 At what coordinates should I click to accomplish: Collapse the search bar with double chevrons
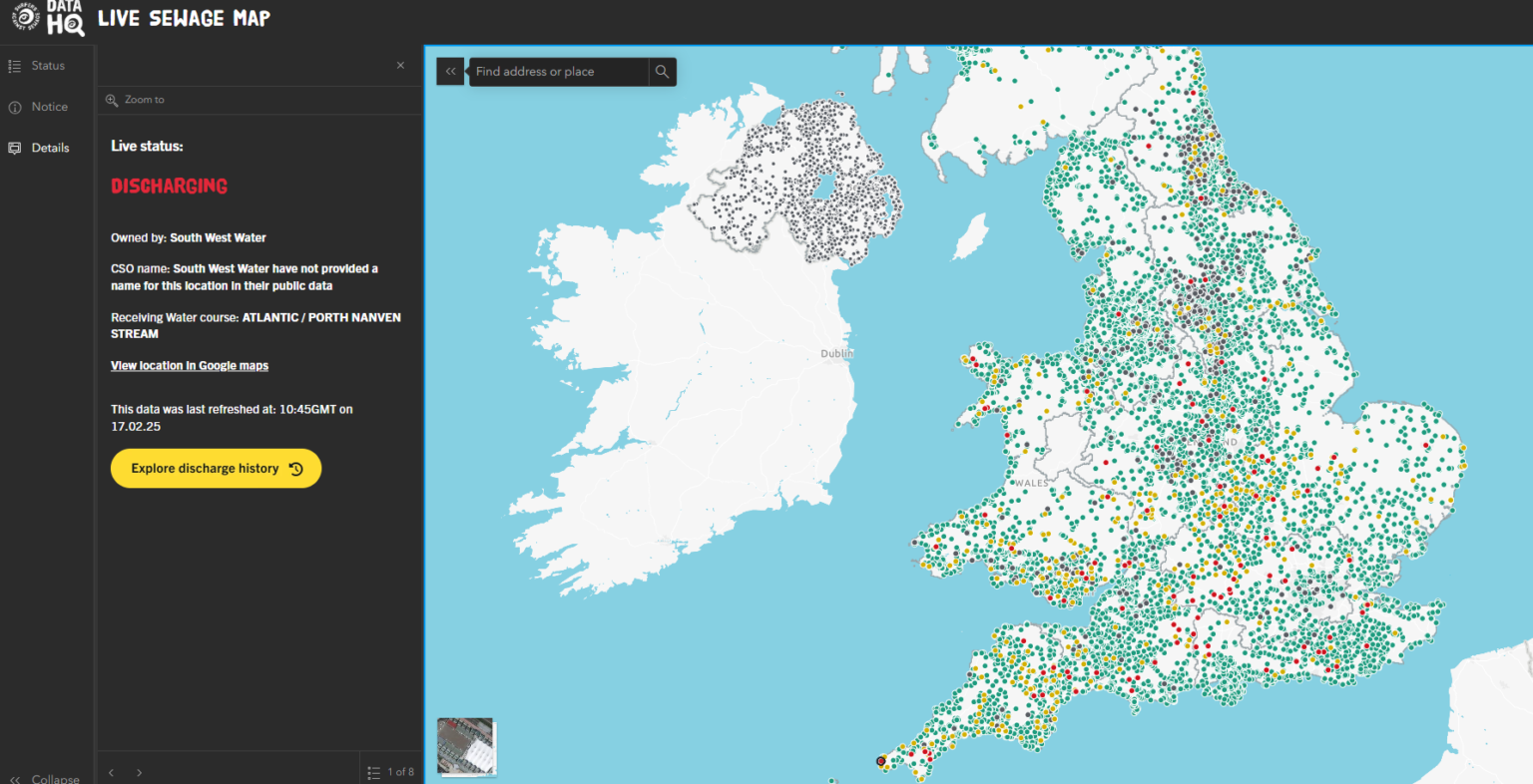450,71
